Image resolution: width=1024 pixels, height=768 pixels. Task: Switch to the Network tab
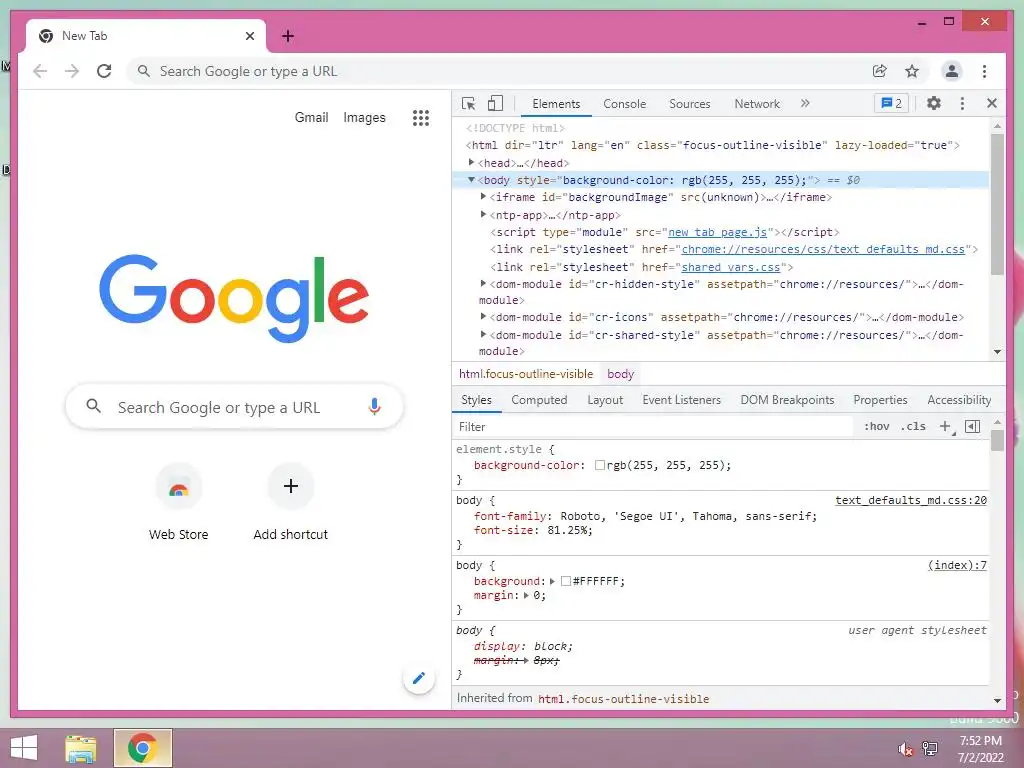pos(757,104)
